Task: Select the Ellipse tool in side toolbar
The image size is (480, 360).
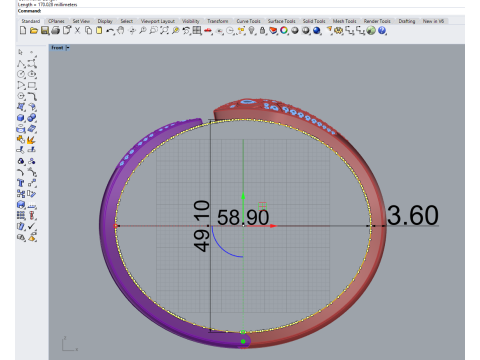Action: (x=32, y=74)
